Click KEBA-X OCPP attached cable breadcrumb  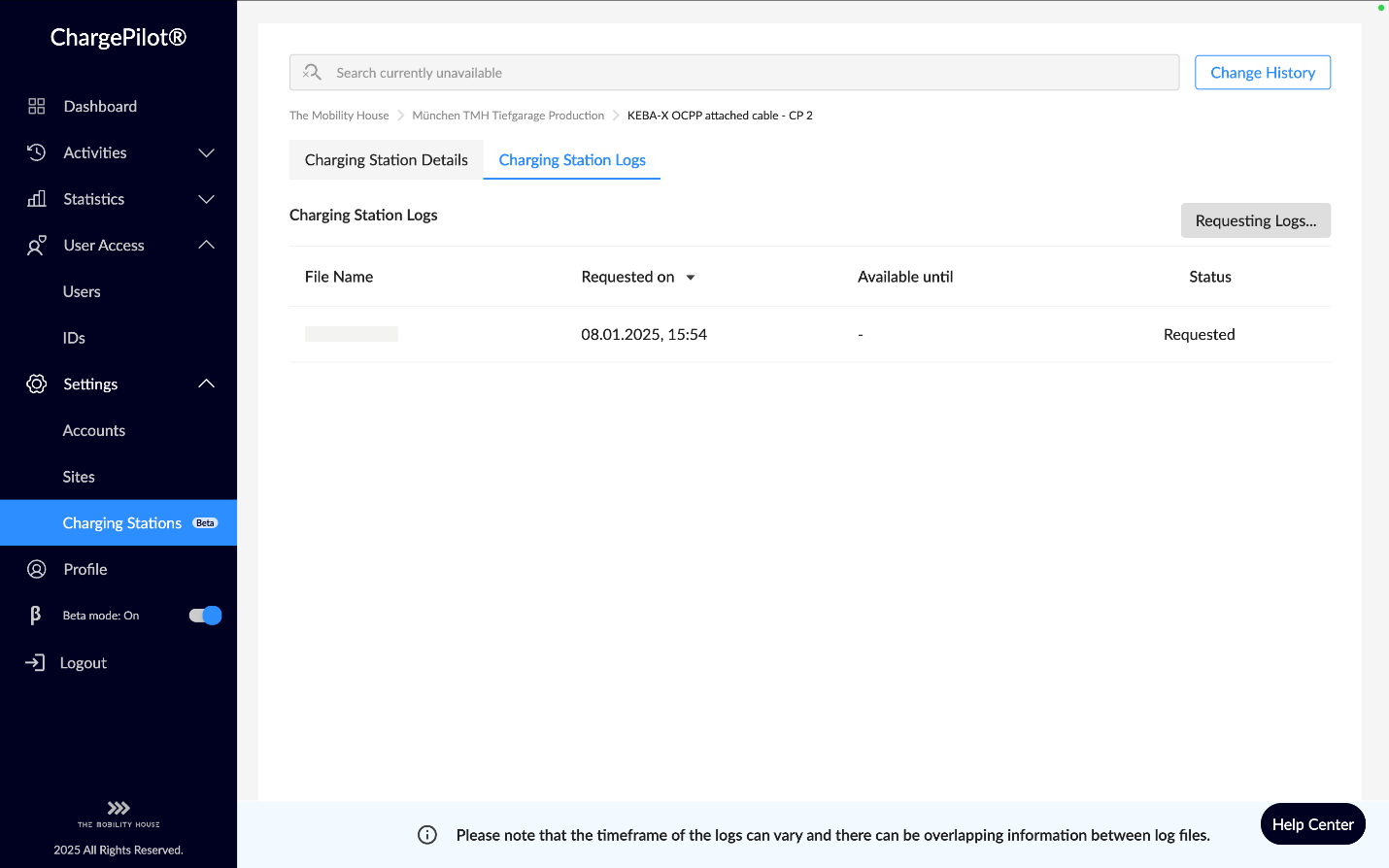pos(720,116)
